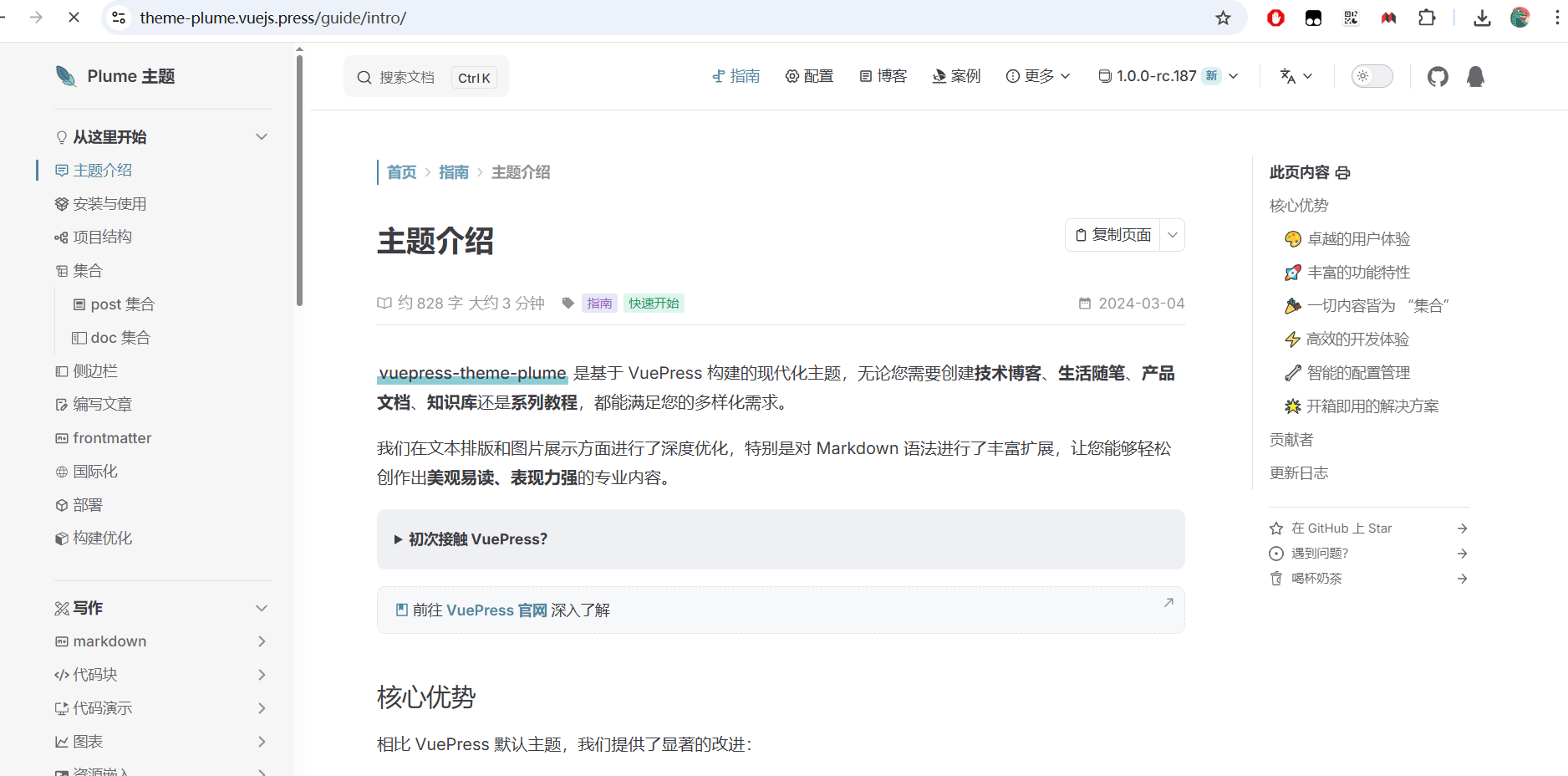Open the language translation switcher
Image resolution: width=1568 pixels, height=776 pixels.
point(1296,76)
